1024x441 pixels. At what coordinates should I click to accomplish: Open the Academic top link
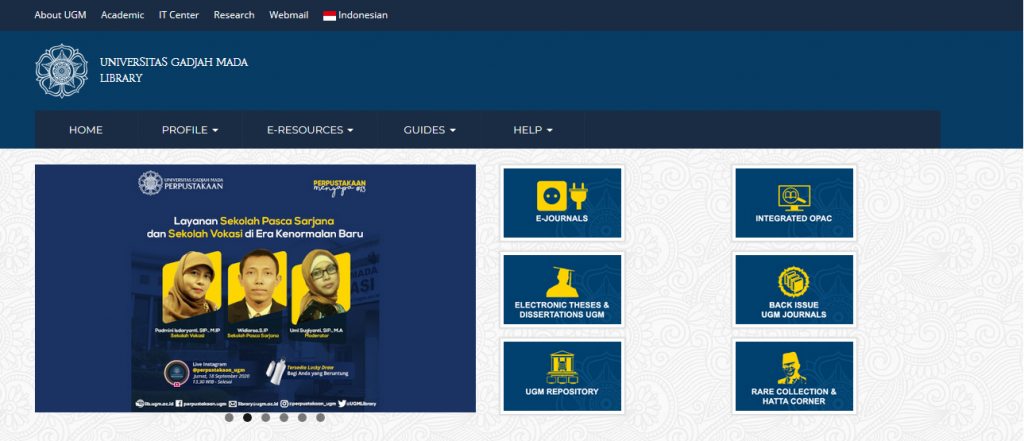click(x=122, y=15)
